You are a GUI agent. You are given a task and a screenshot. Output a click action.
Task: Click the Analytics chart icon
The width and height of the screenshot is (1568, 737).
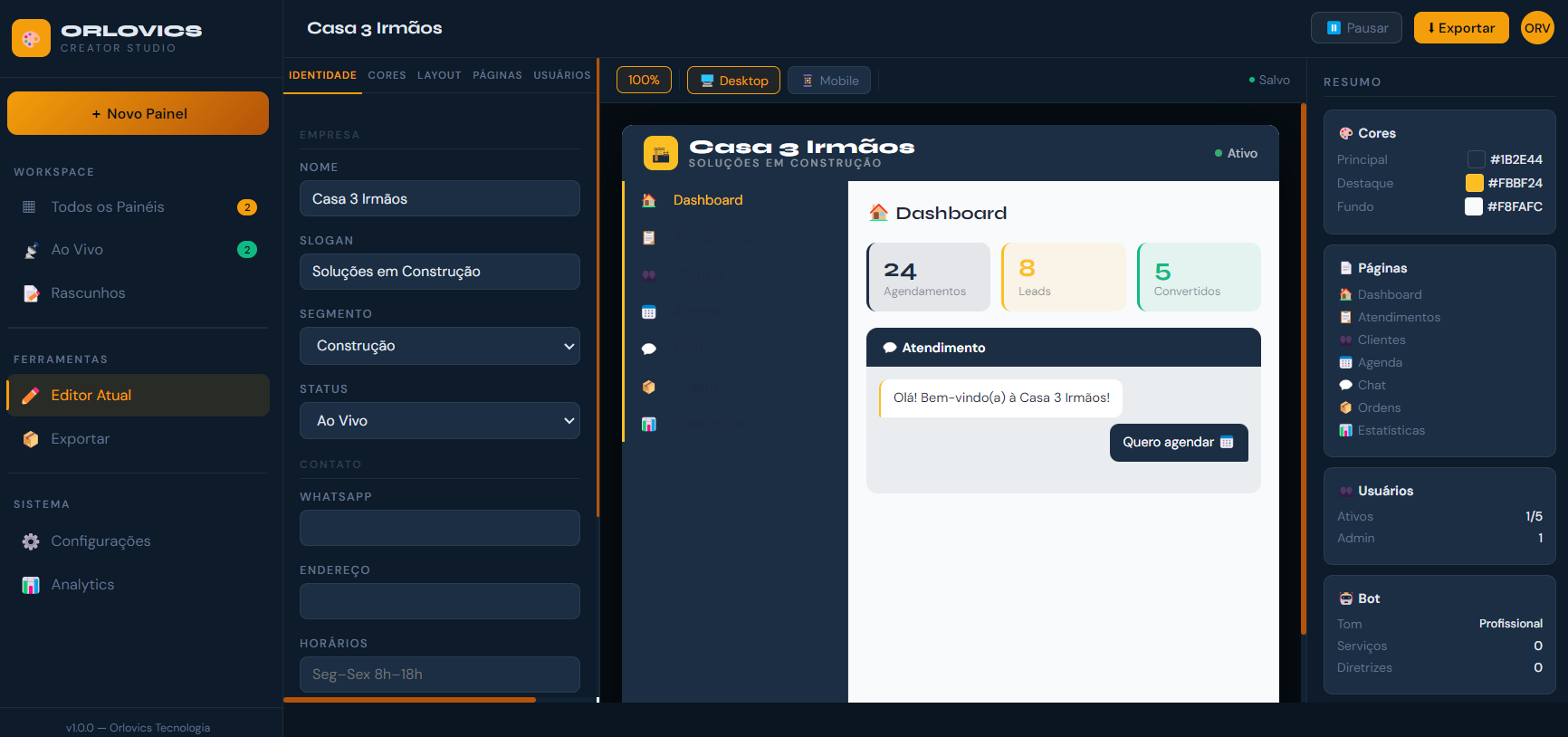[31, 585]
